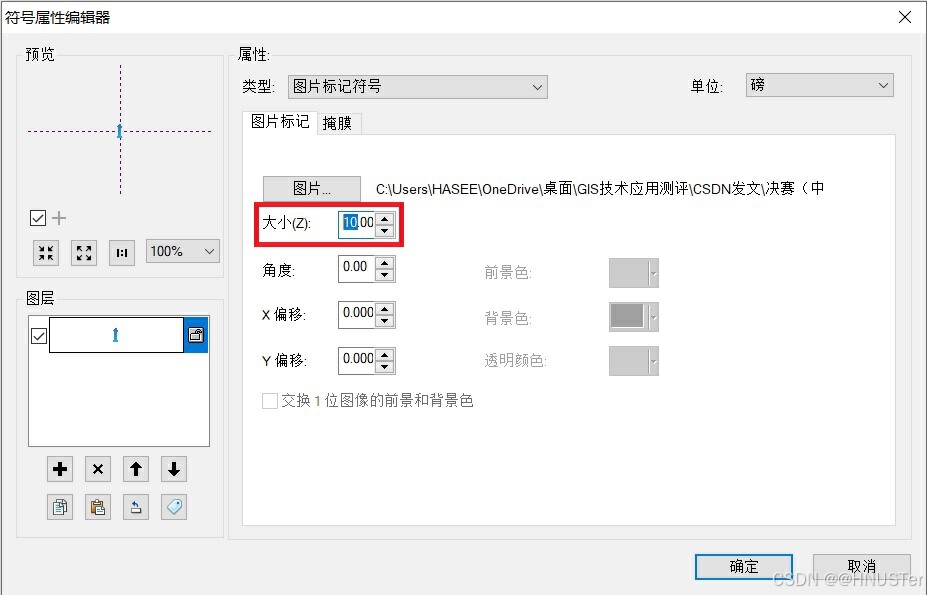
Task: Click the 确定 button
Action: tap(744, 567)
